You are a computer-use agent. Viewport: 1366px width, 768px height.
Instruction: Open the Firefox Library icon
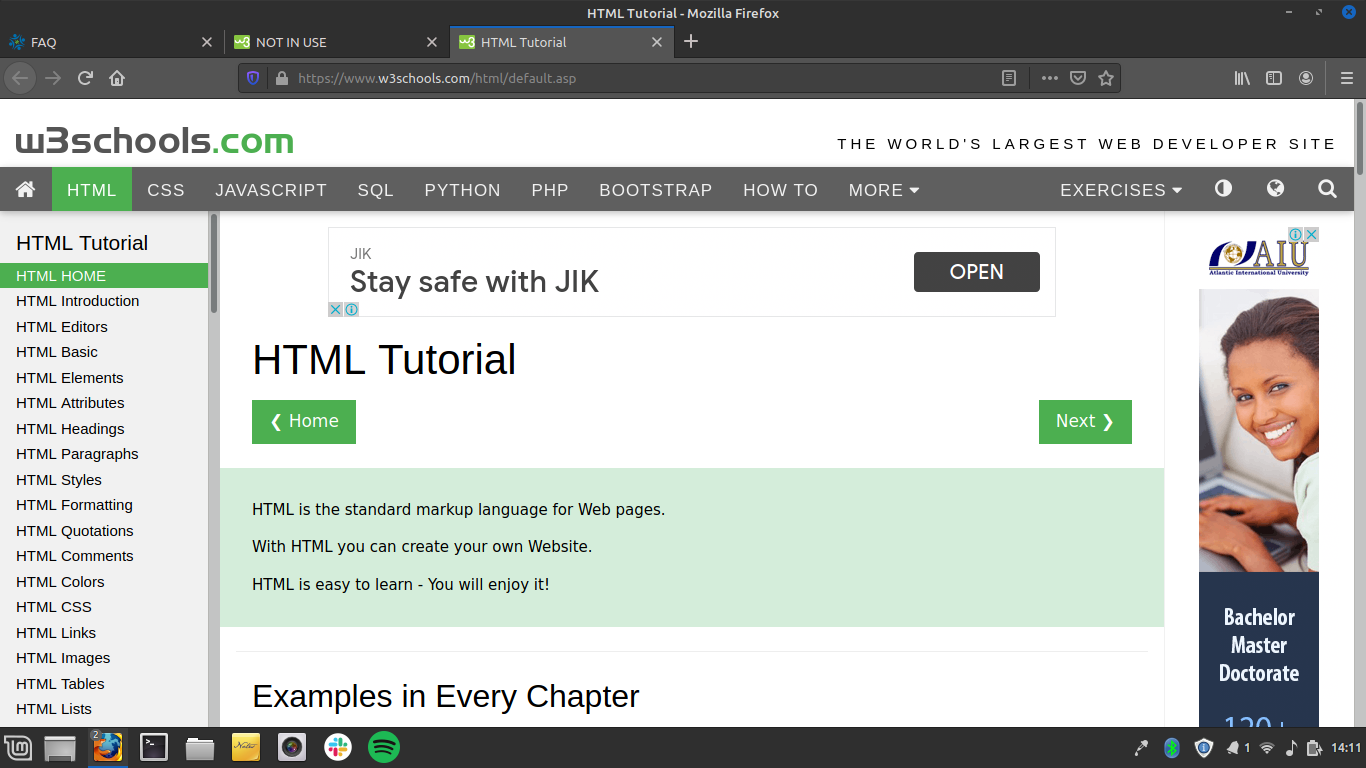(x=1241, y=78)
